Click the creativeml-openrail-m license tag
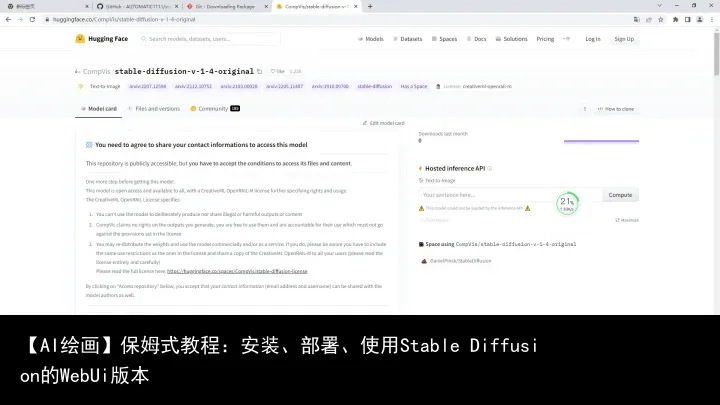Screen dimensions: 720x405 tap(473, 86)
